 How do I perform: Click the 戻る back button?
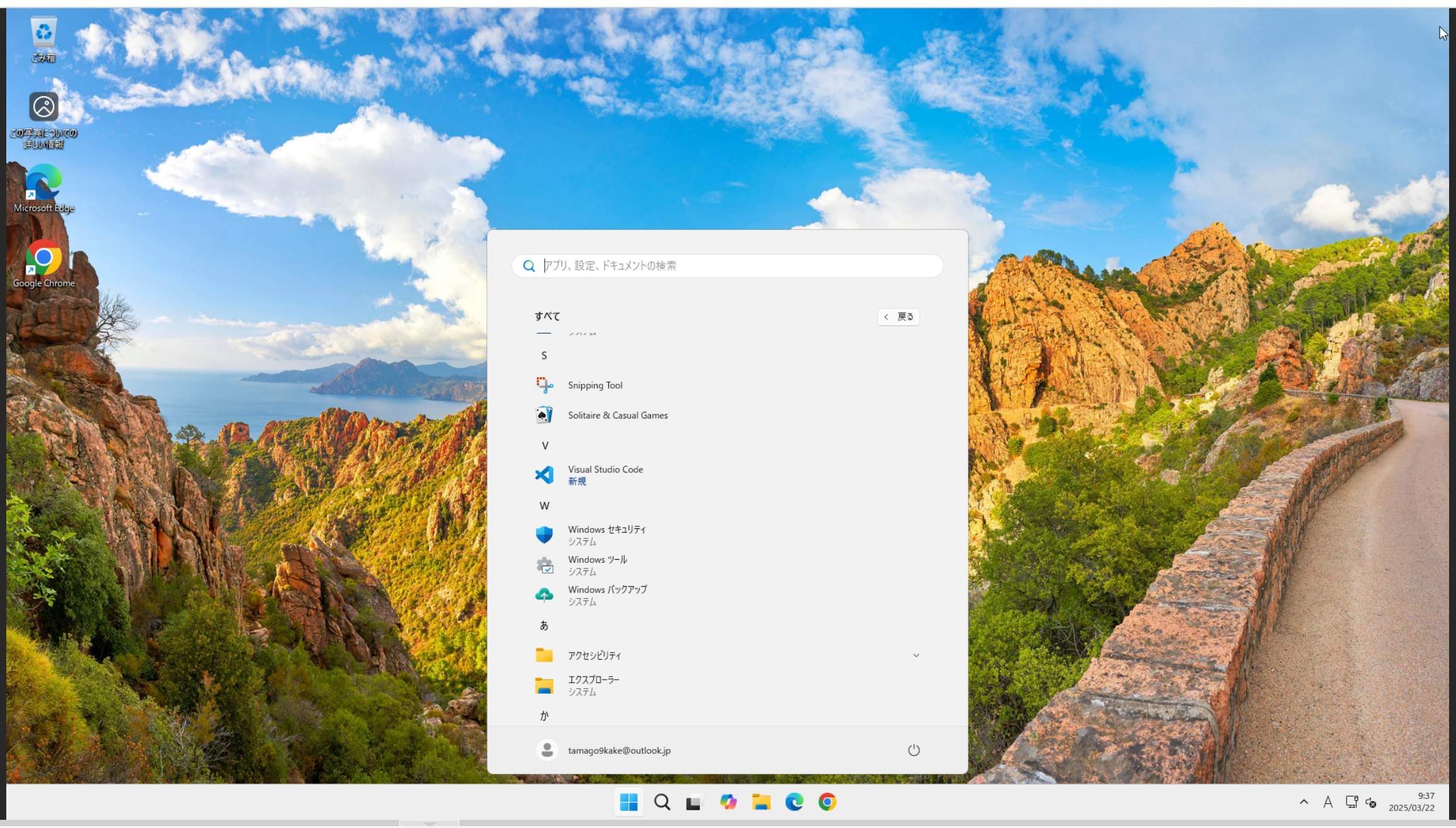pyautogui.click(x=898, y=317)
